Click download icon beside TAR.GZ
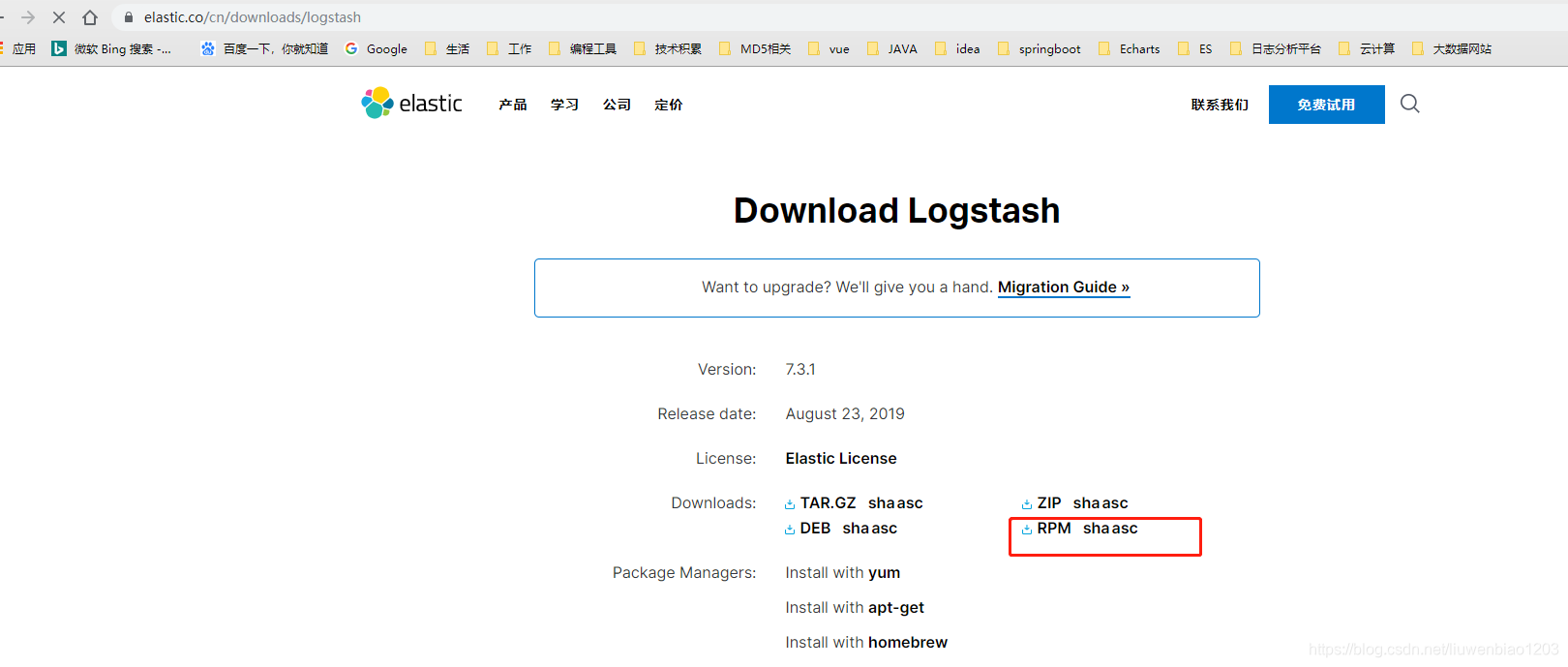The image size is (1568, 667). pyautogui.click(x=790, y=504)
